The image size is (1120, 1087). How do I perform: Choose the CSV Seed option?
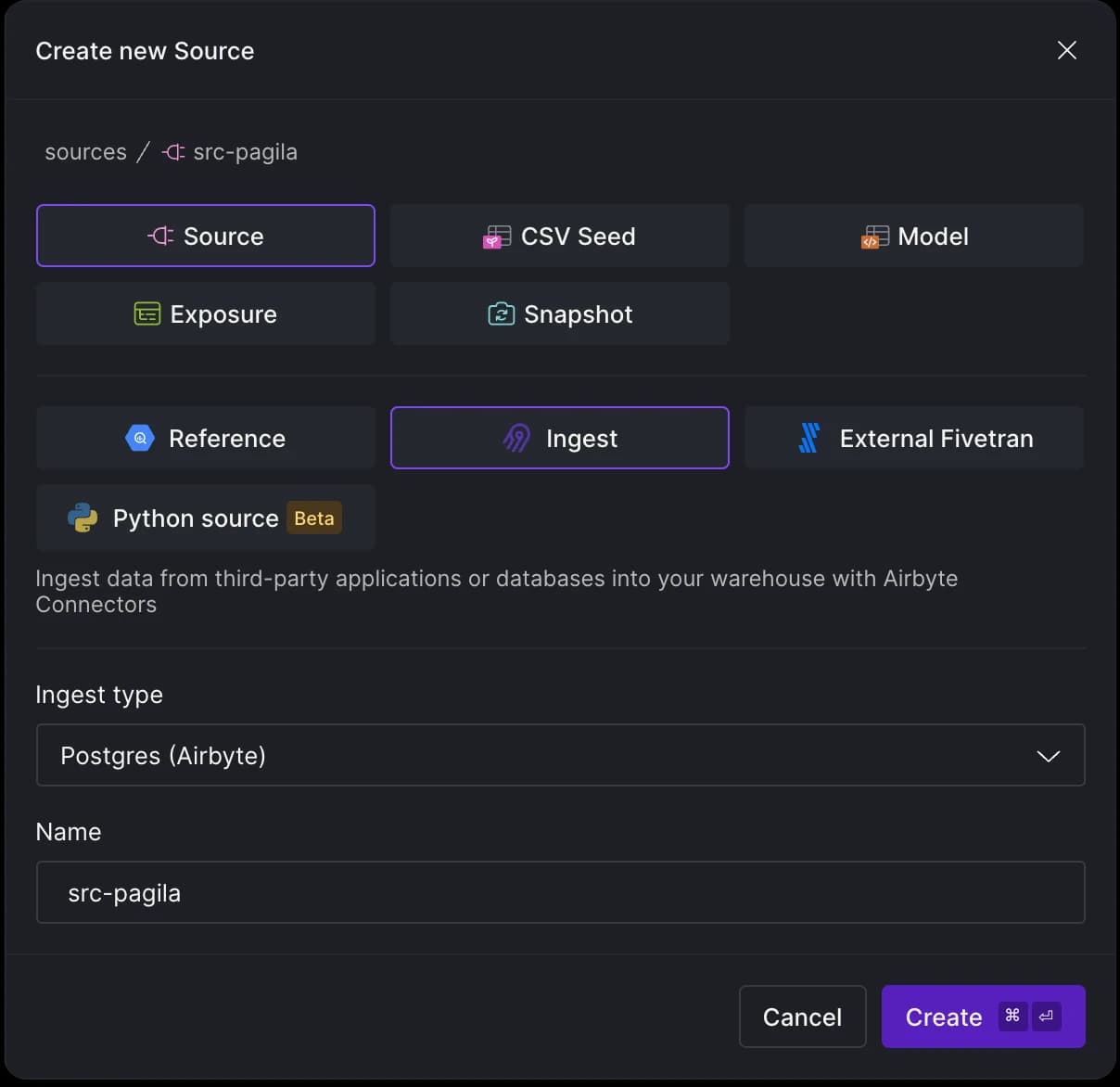pos(559,236)
